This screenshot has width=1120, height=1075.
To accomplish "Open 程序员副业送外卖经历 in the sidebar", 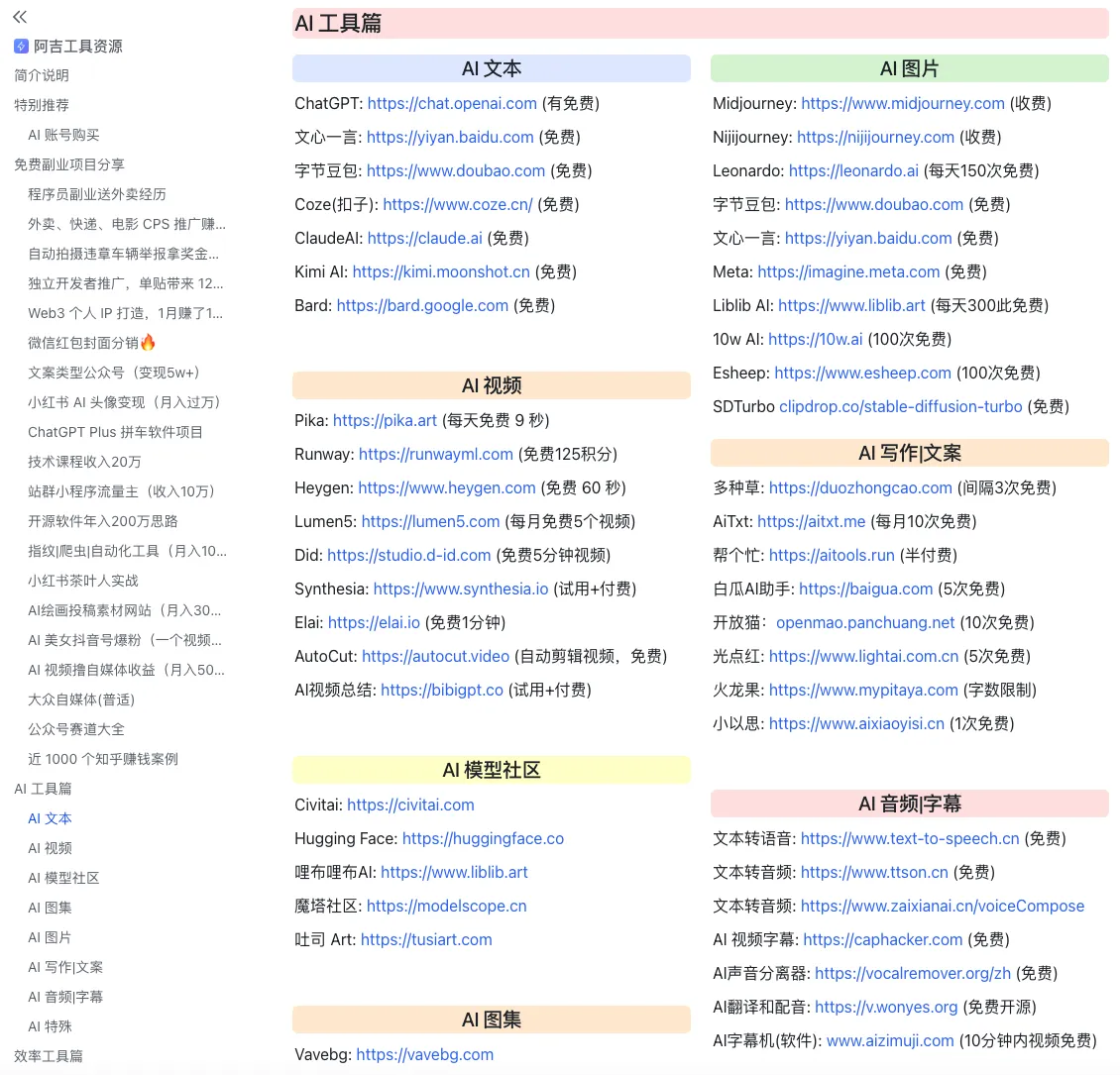I will pos(97,194).
